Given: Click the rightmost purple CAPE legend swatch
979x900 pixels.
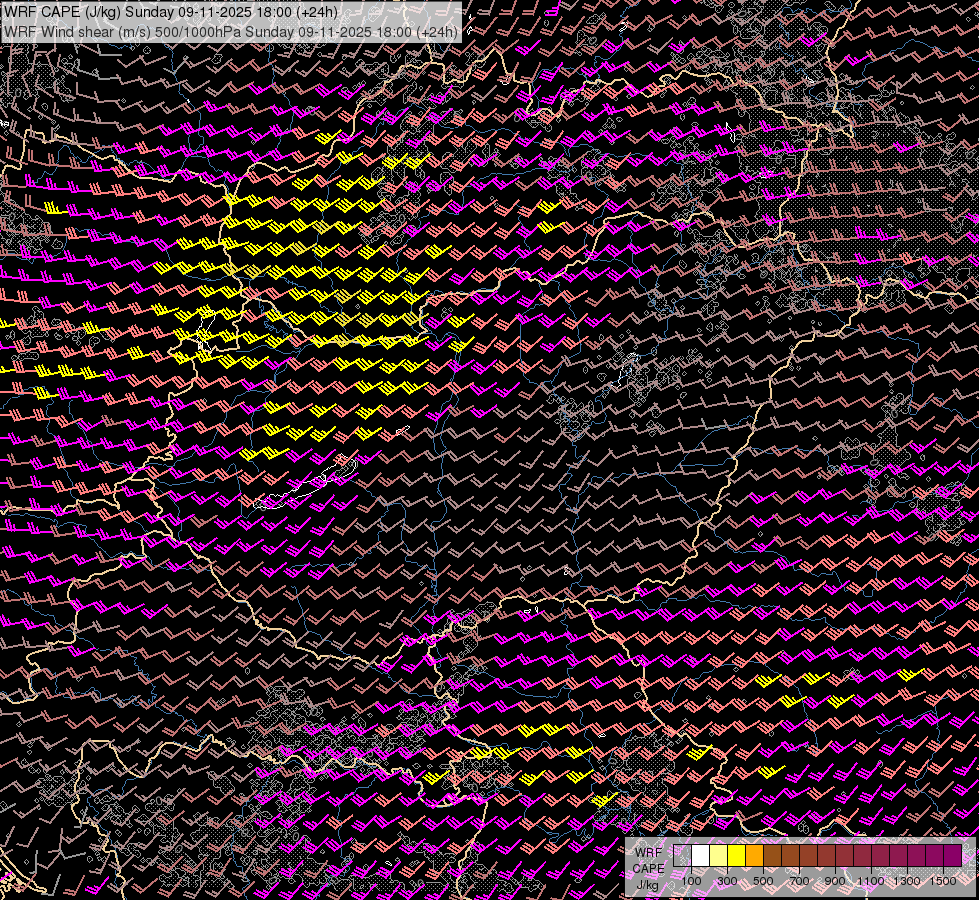Looking at the screenshot, I should (x=952, y=856).
